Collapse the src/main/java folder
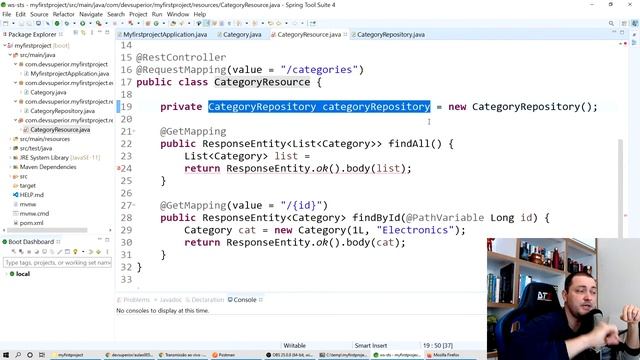640x360 pixels. 10,55
